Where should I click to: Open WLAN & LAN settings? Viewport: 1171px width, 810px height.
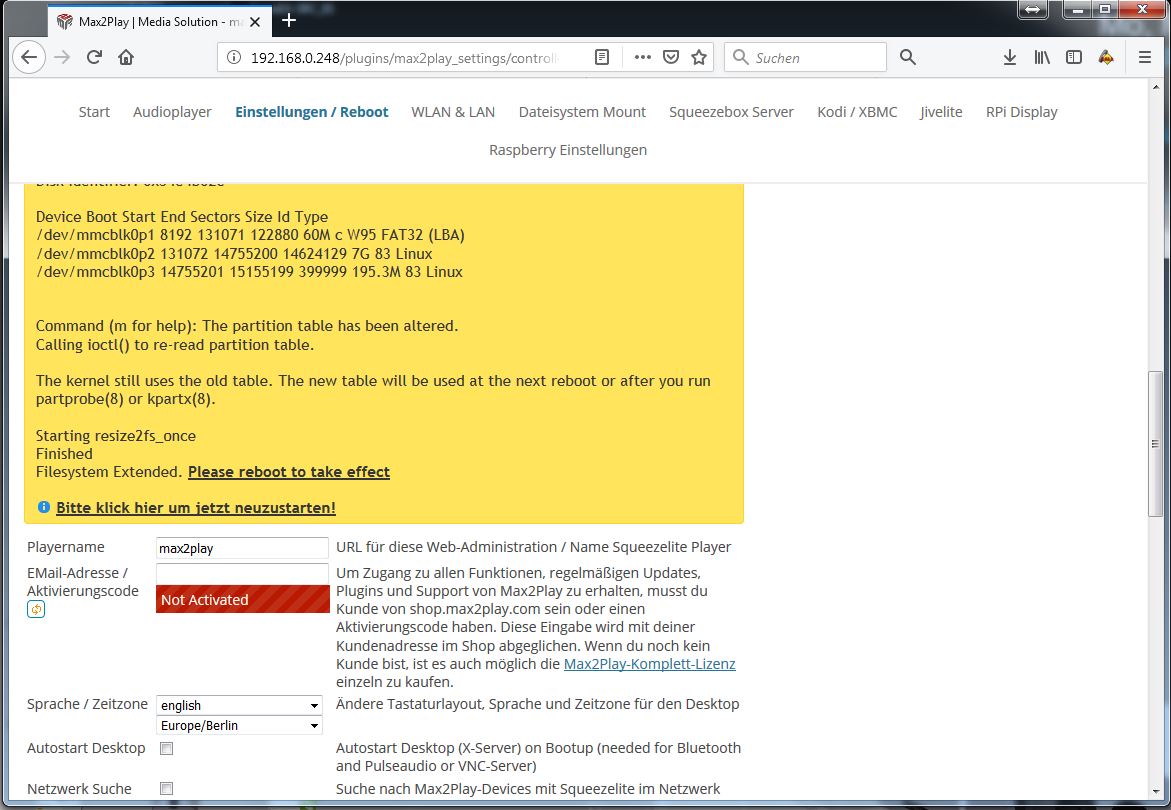tap(453, 112)
